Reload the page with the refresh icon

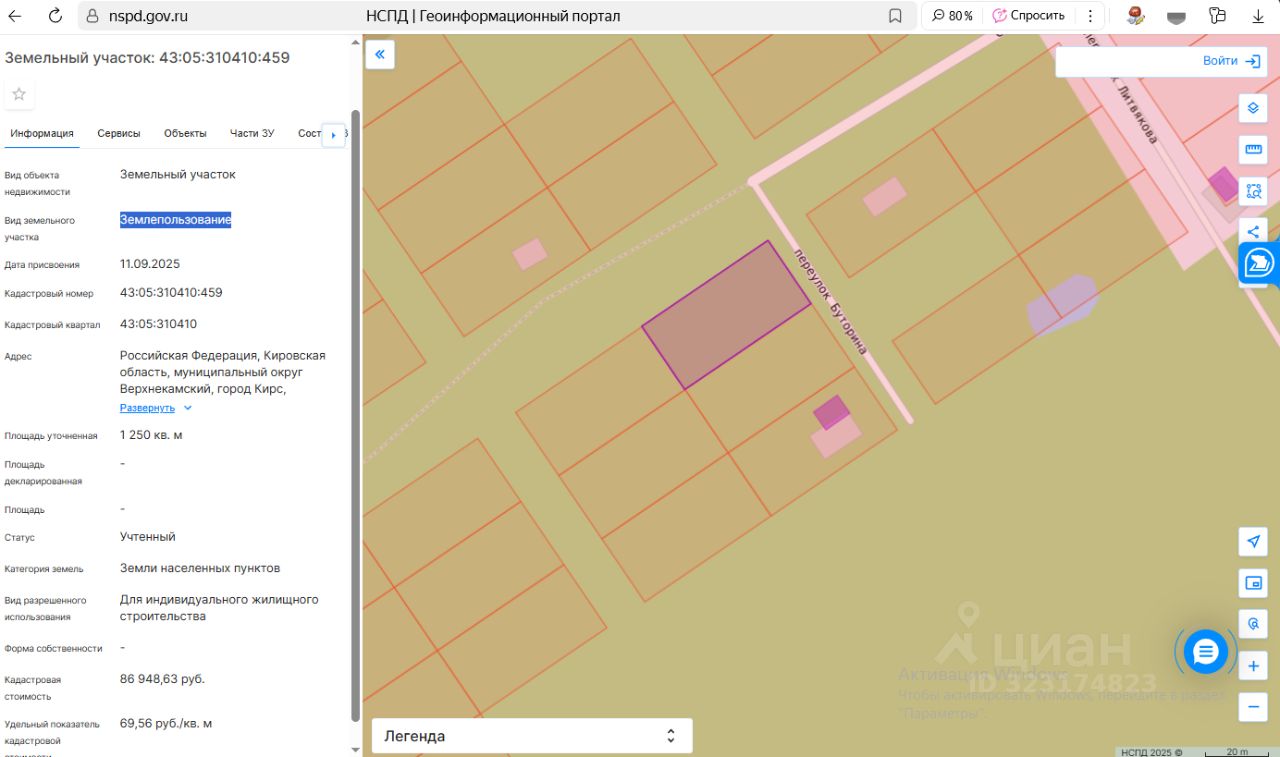coord(55,16)
